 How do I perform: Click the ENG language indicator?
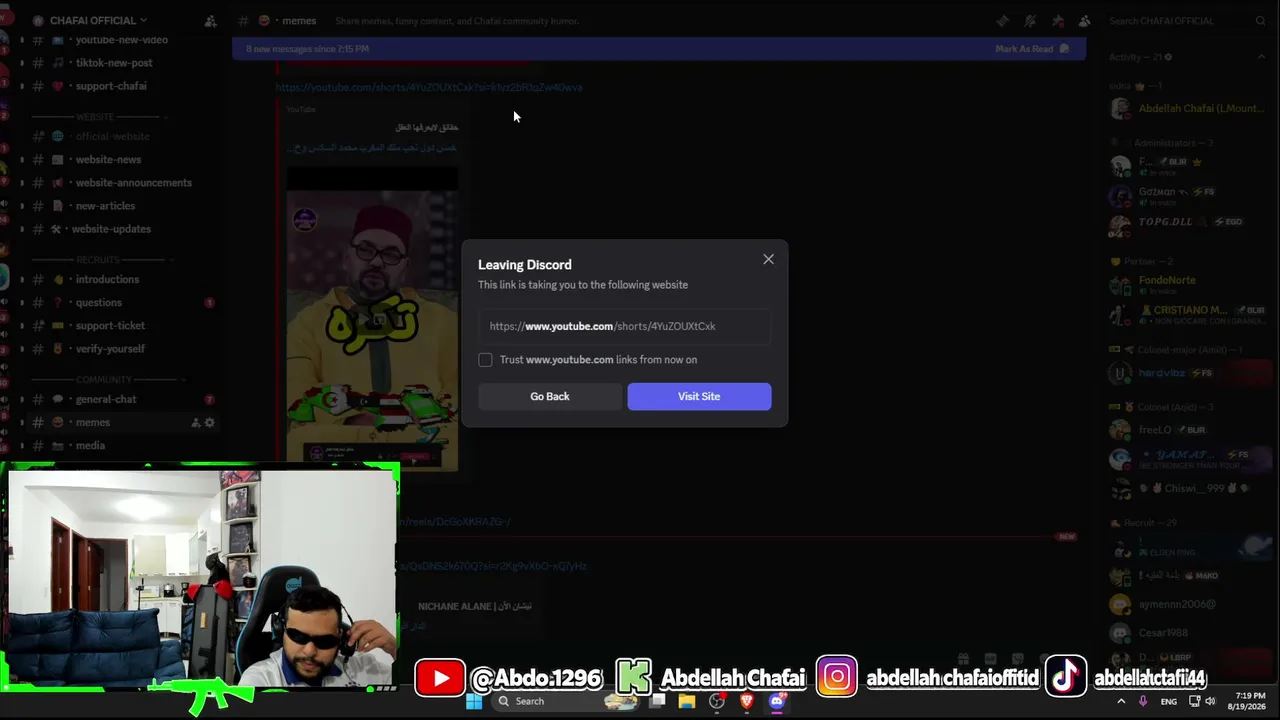click(x=1168, y=702)
